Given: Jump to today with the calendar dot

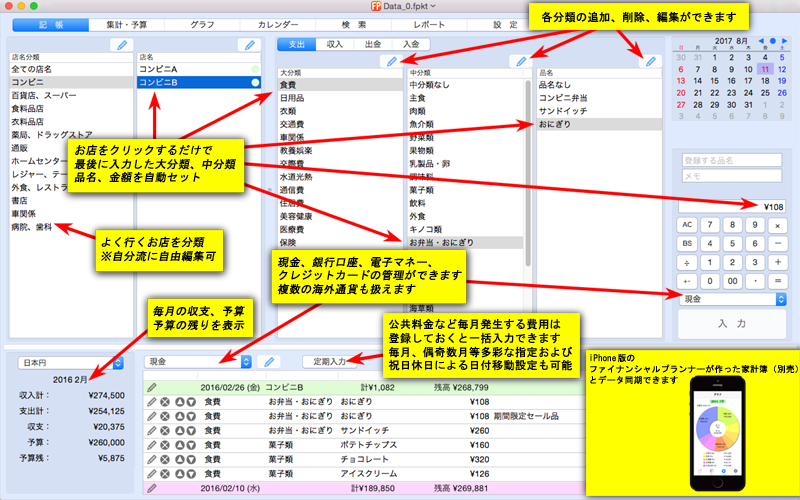Looking at the screenshot, I should [x=772, y=41].
